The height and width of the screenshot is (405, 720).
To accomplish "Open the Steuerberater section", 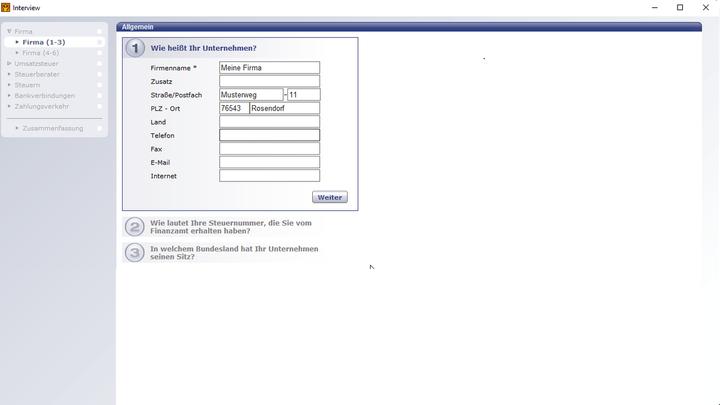I will (37, 74).
